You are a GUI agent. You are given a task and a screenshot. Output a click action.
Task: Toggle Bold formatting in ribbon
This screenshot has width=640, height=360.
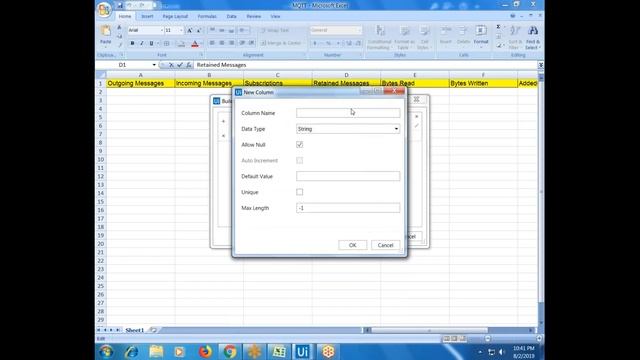132,43
